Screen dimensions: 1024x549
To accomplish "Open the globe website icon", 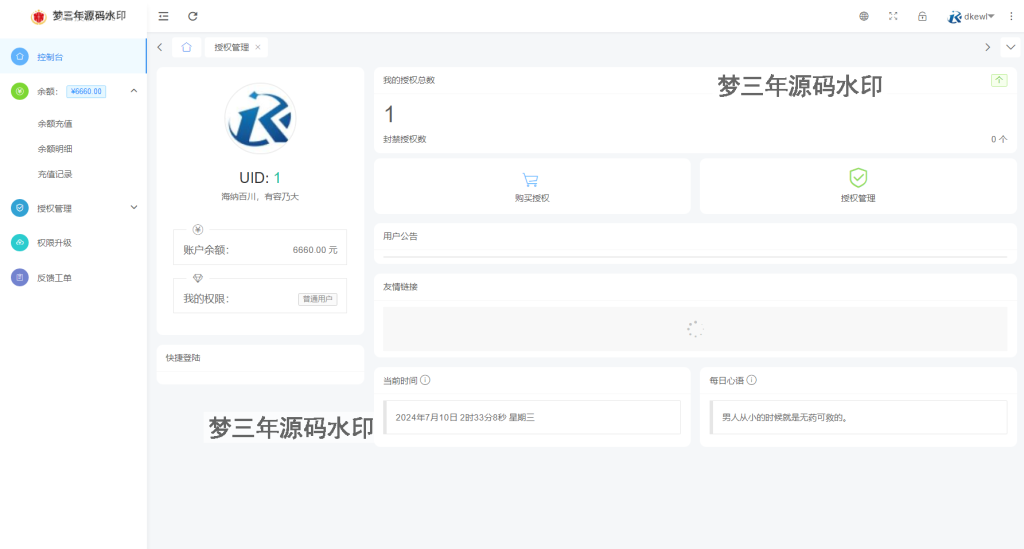I will [x=864, y=16].
